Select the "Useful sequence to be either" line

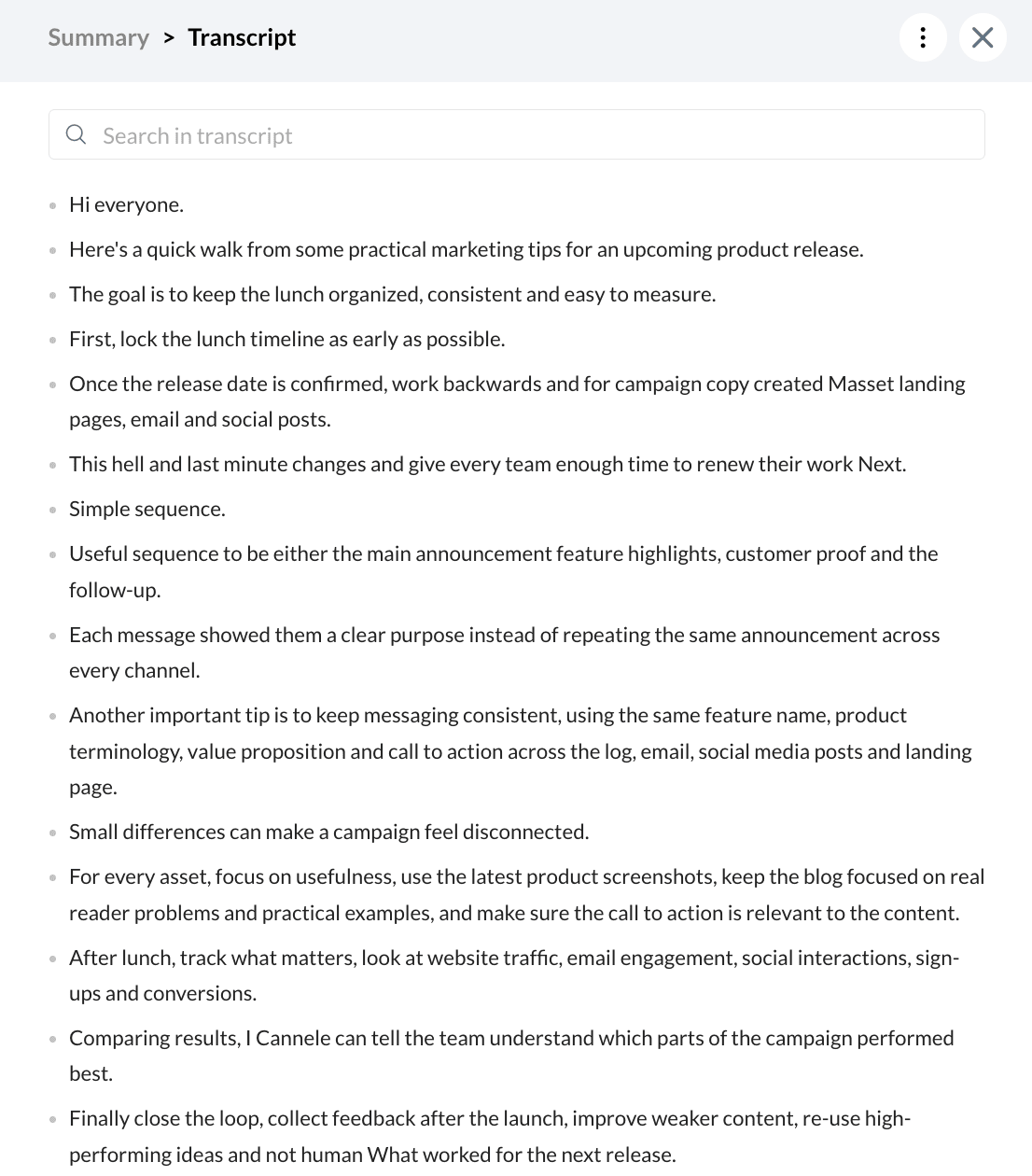(x=503, y=571)
